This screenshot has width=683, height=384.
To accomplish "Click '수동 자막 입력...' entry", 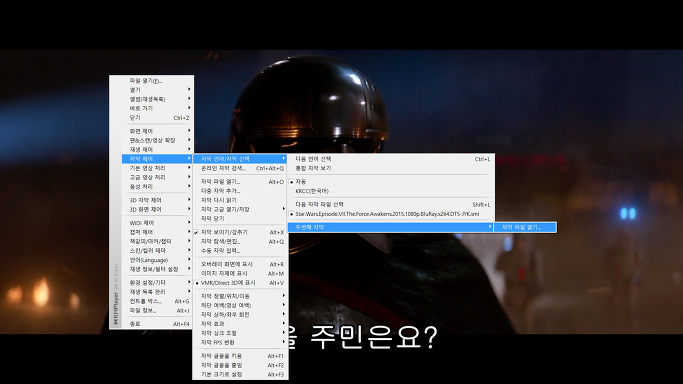I will pos(240,251).
